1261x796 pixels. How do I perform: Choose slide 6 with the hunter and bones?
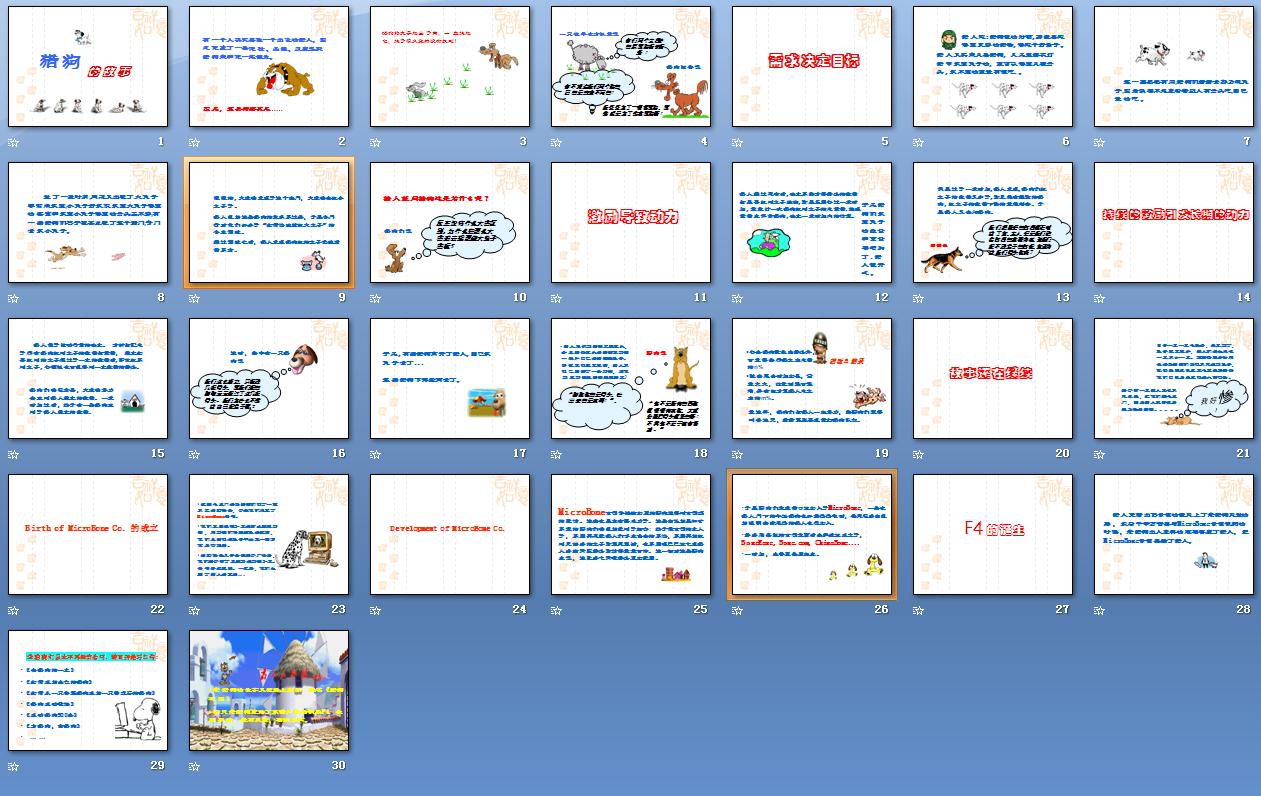tap(993, 66)
